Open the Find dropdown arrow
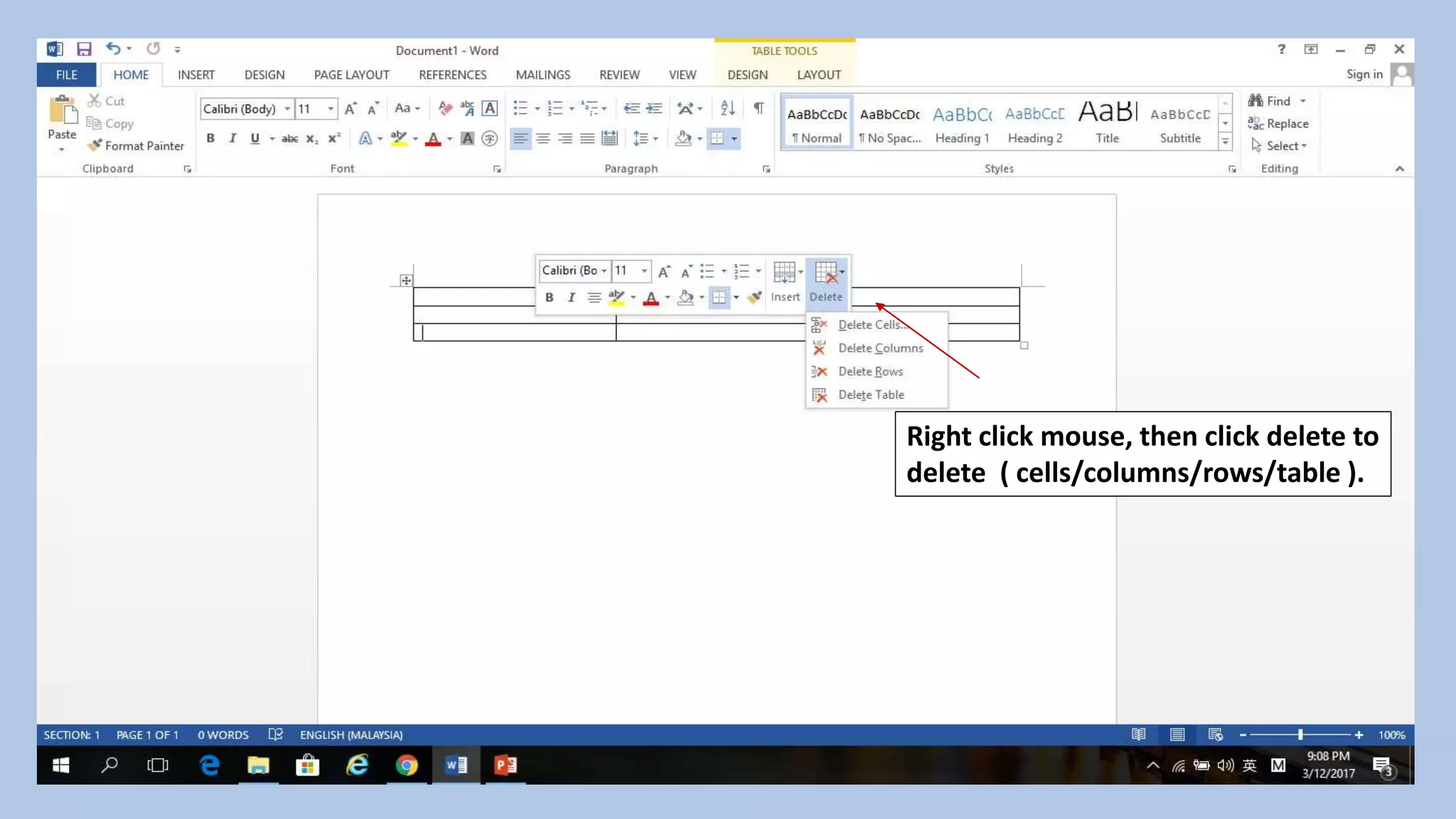 point(1303,101)
